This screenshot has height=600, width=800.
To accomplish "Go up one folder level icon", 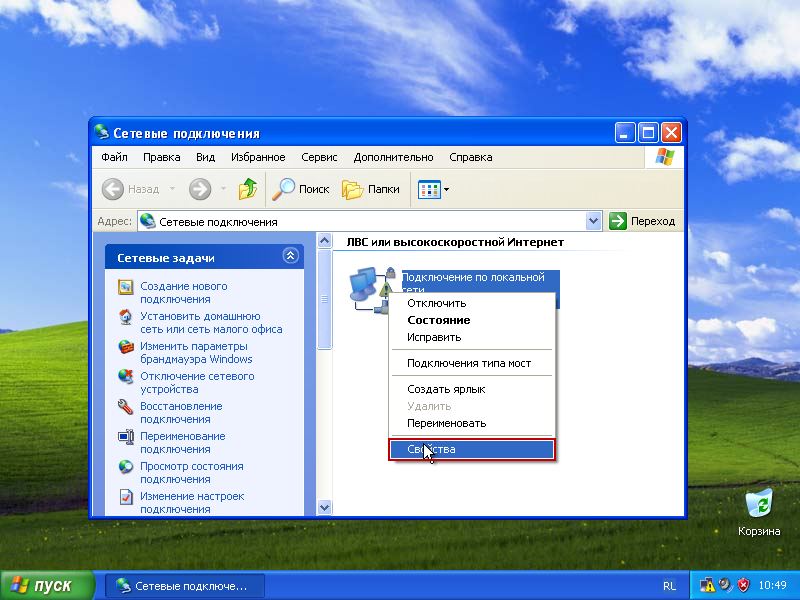I will pos(248,189).
